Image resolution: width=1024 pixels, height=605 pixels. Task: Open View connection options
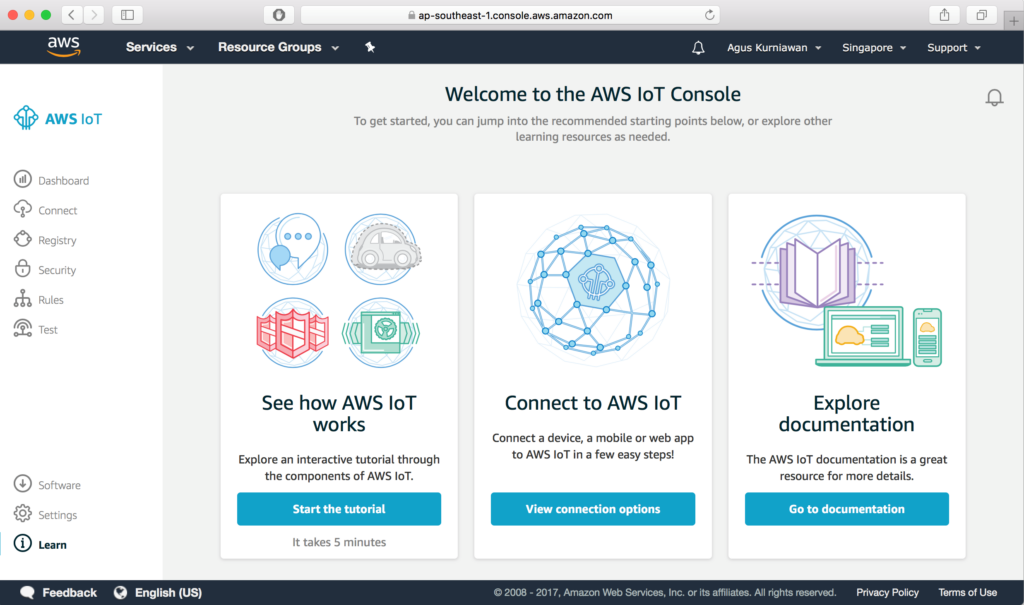click(x=592, y=509)
